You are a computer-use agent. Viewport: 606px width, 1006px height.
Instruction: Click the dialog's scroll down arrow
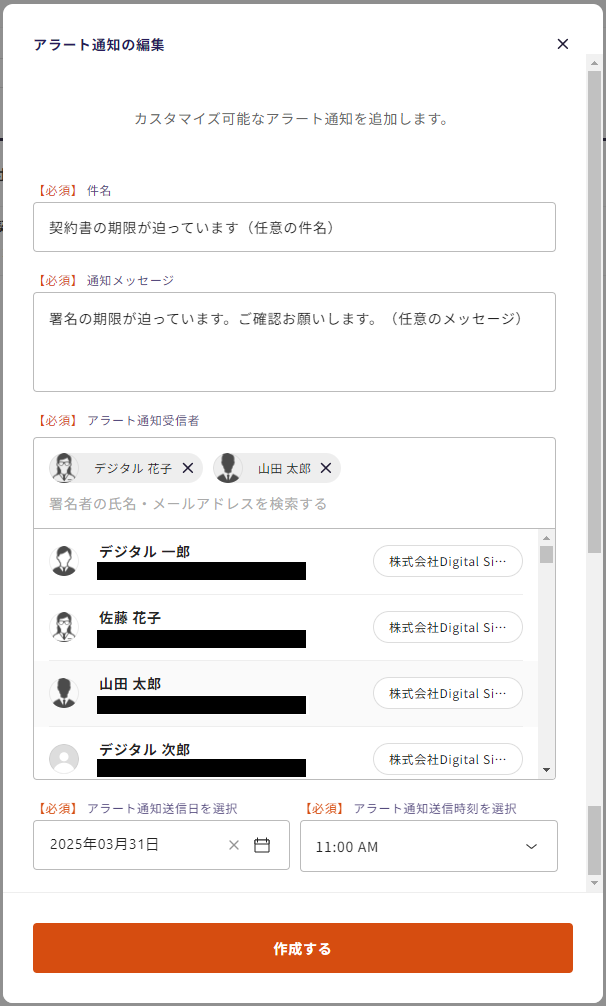pos(594,883)
